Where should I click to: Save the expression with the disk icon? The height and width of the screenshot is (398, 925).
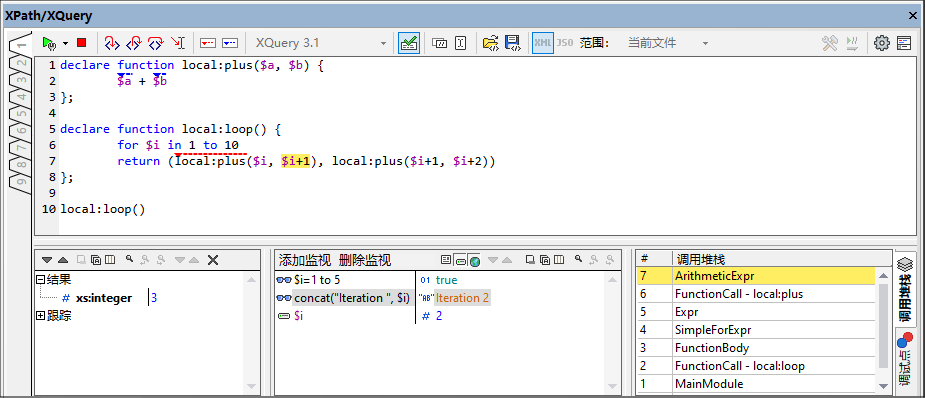coord(512,43)
